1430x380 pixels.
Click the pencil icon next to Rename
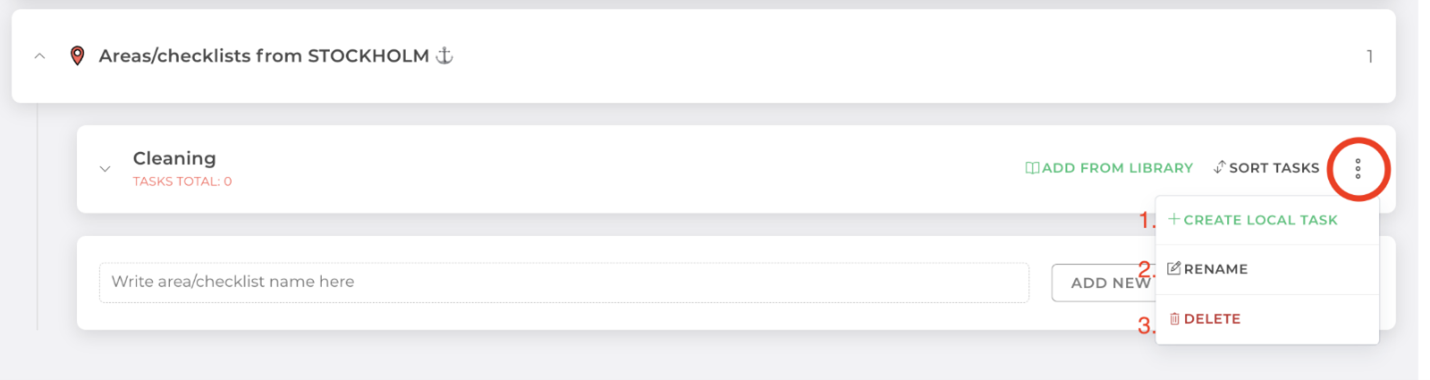(x=1174, y=269)
